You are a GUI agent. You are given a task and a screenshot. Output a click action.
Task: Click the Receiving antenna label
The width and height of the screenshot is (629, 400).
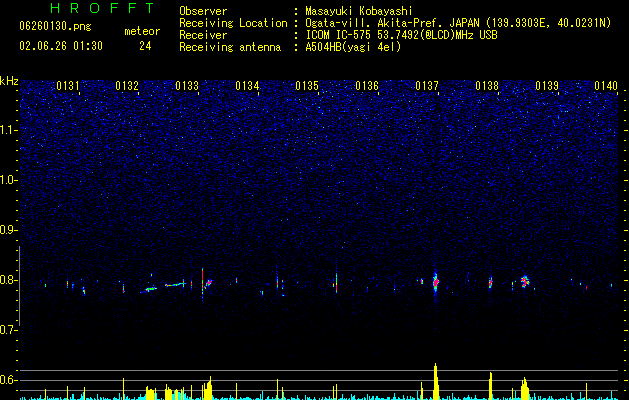[230, 47]
